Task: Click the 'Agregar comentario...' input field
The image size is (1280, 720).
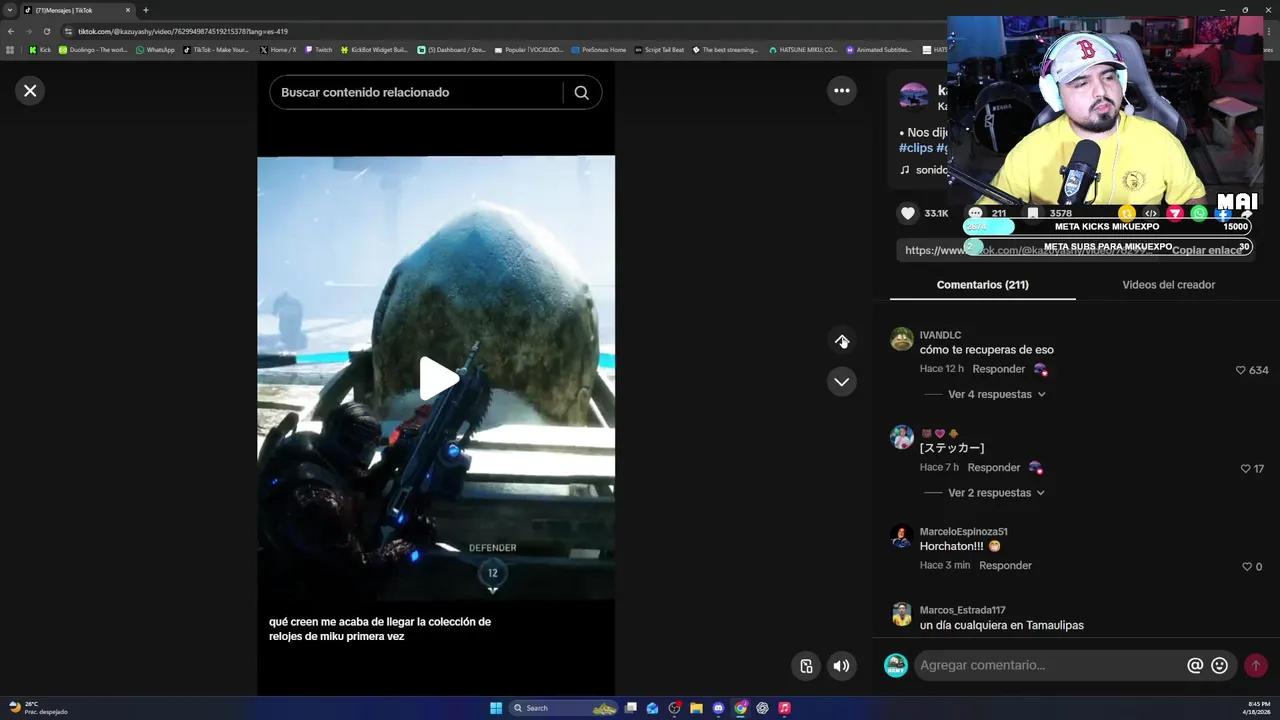Action: (1050, 665)
